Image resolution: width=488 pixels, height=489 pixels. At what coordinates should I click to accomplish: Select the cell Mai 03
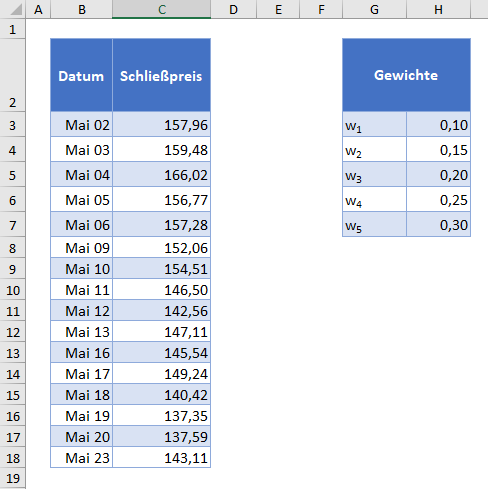point(81,149)
